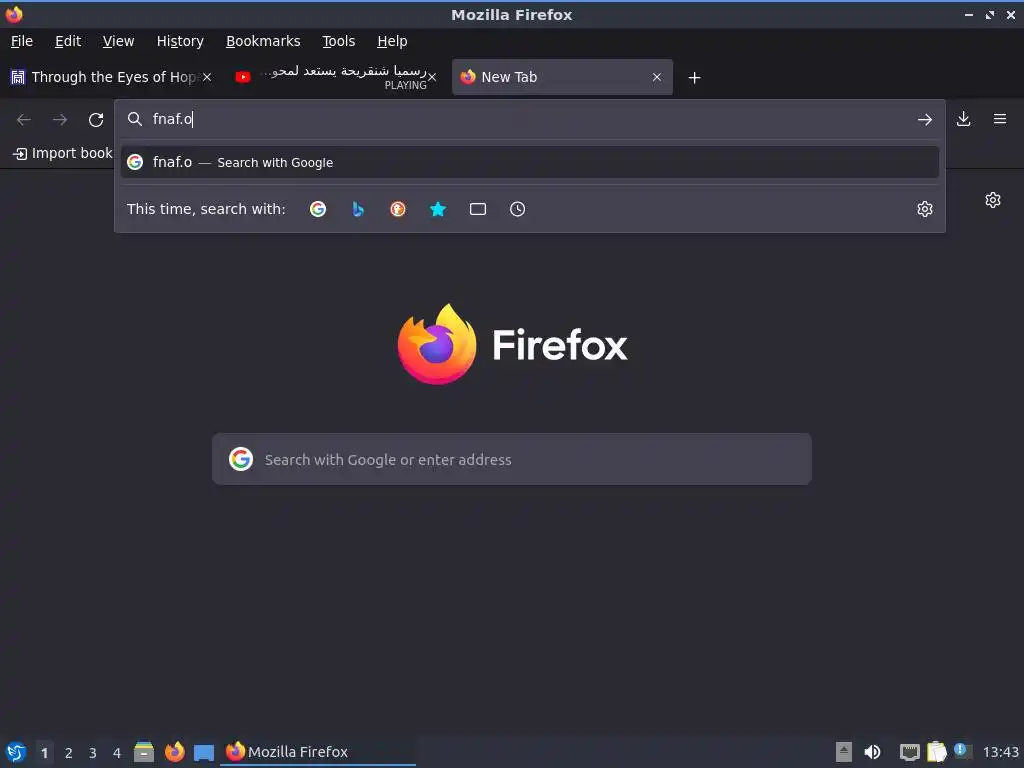1024x768 pixels.
Task: Switch to workspace 2
Action: coord(69,753)
